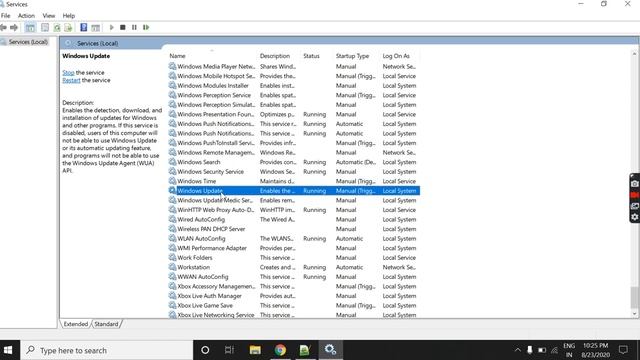Click gear icon beside Xbox Live Game Save

(x=172, y=305)
